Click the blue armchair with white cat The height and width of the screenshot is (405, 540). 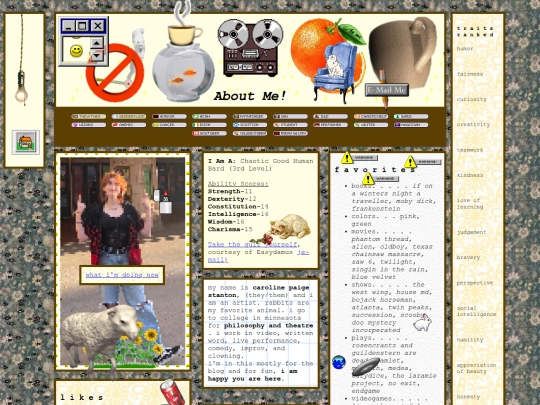335,72
